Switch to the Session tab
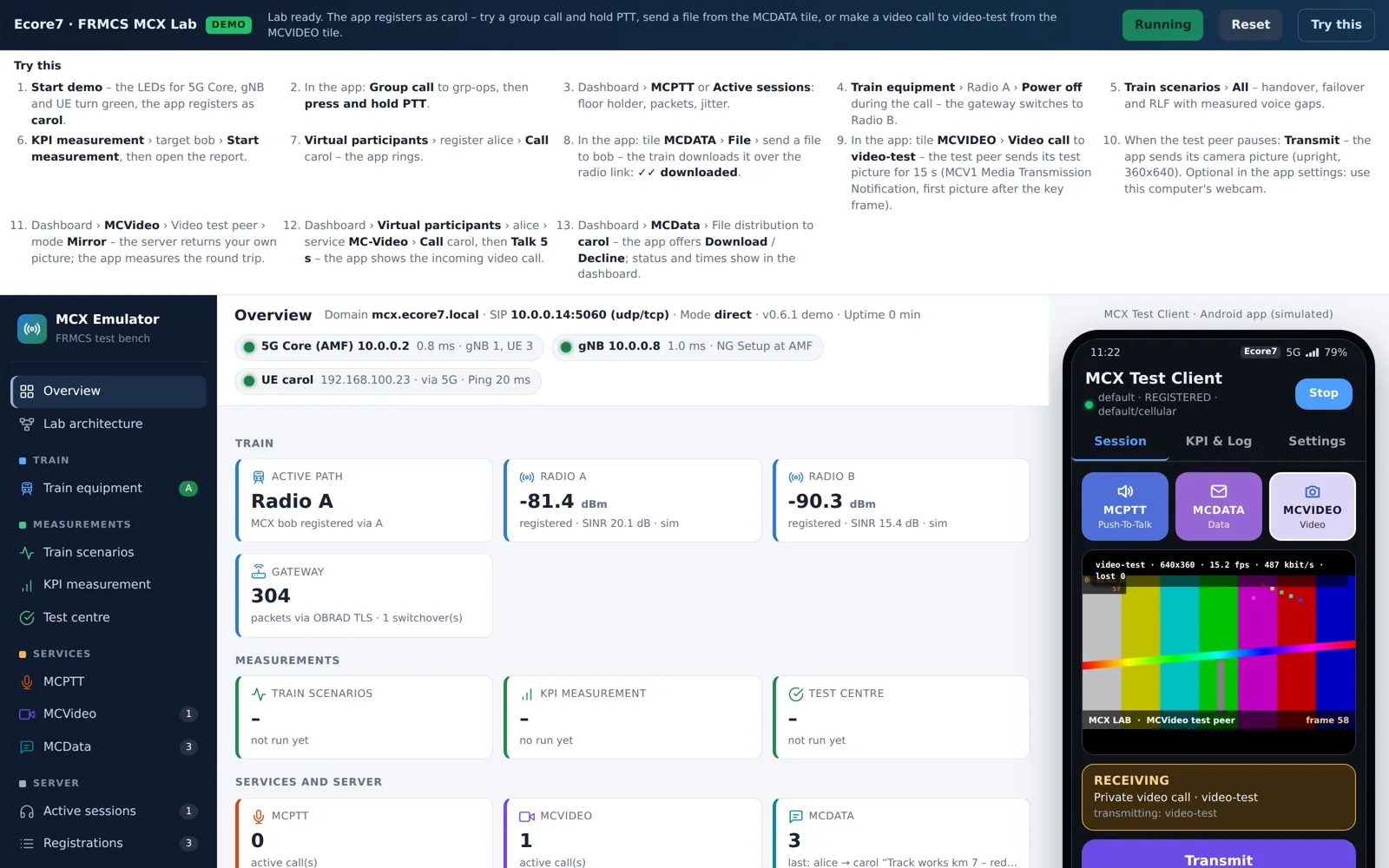The image size is (1389, 868). point(1120,442)
